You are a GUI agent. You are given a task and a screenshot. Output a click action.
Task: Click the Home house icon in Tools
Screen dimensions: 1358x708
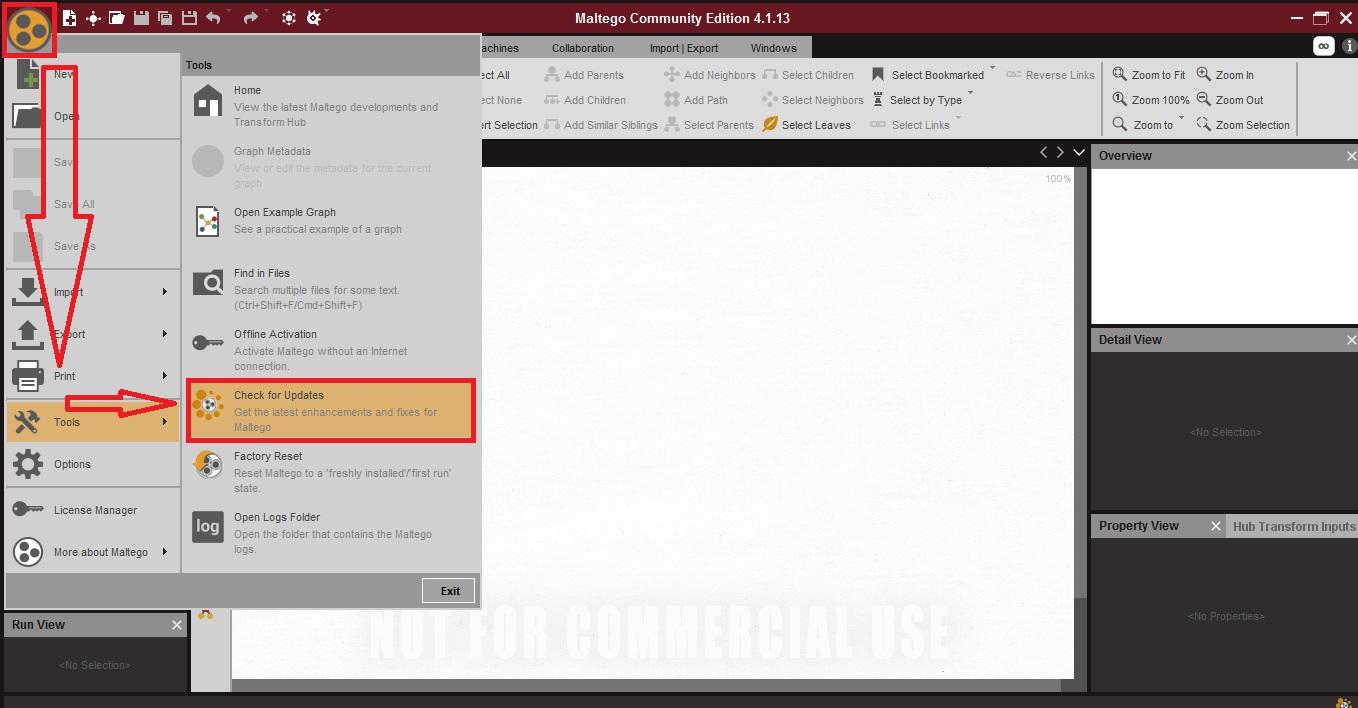pos(208,100)
